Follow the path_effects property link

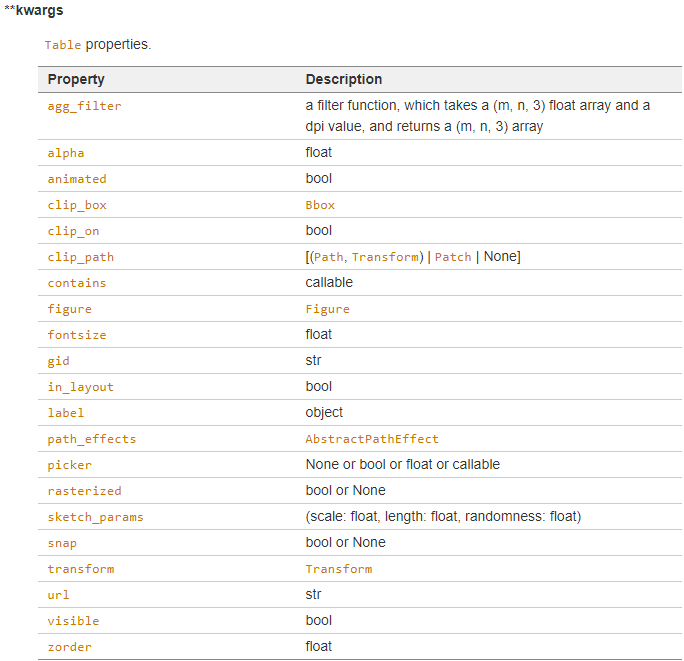tap(92, 439)
